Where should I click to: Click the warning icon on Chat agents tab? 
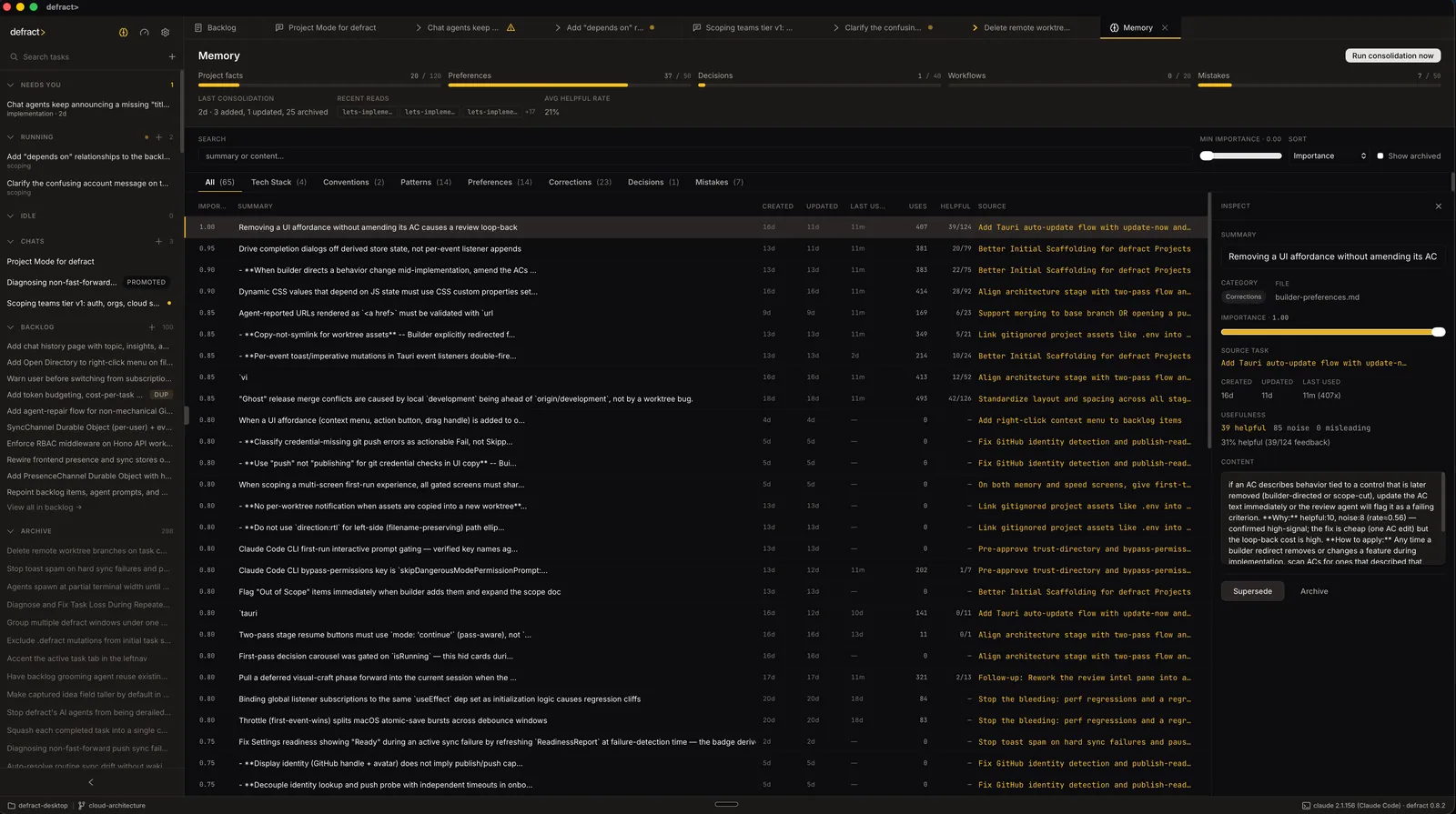511,27
